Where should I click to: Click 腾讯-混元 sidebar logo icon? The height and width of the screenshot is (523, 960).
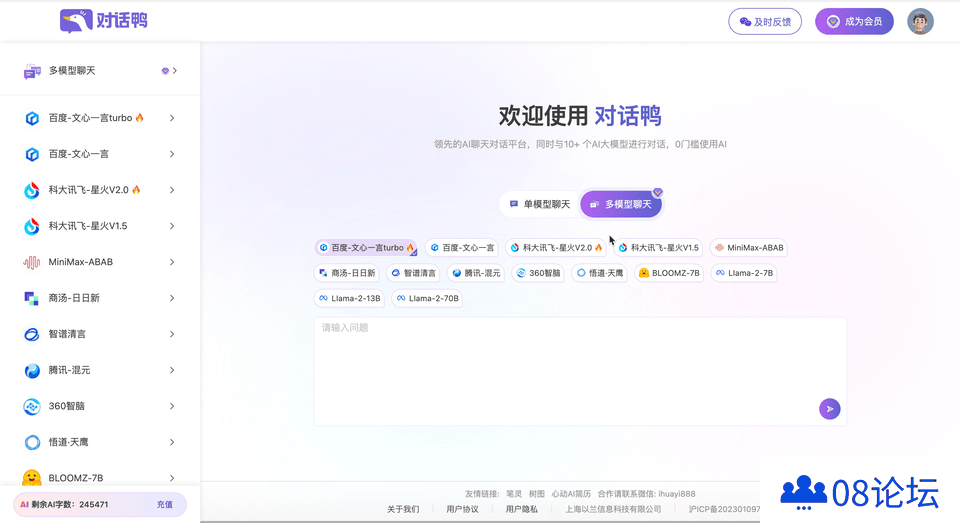click(32, 371)
